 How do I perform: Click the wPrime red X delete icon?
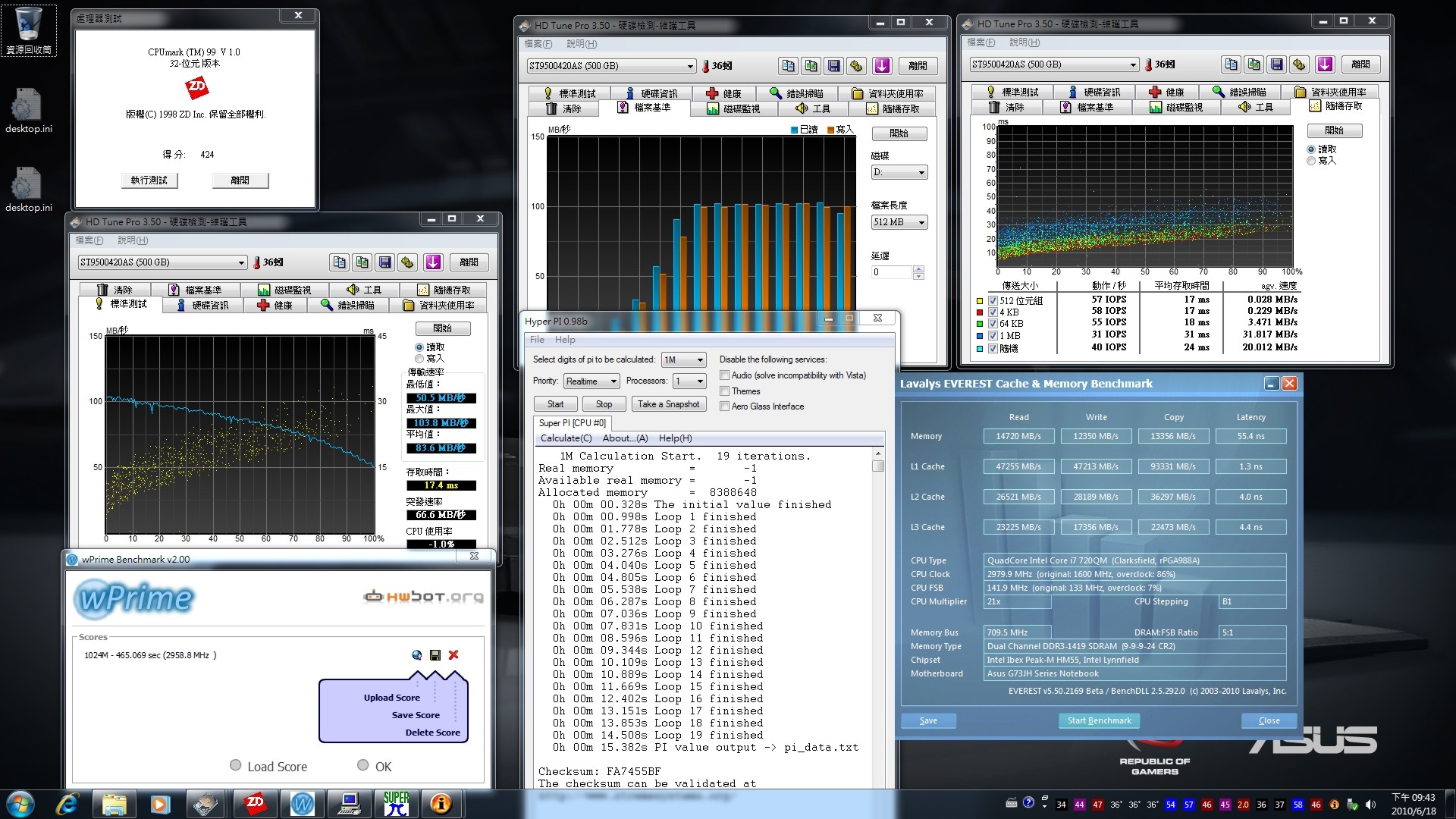pos(453,655)
